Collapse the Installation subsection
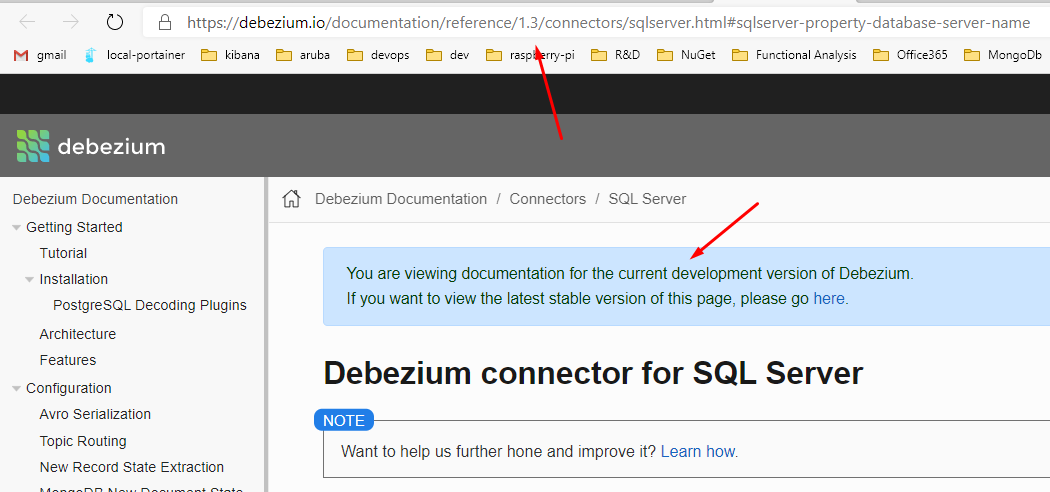1050x492 pixels. point(30,280)
